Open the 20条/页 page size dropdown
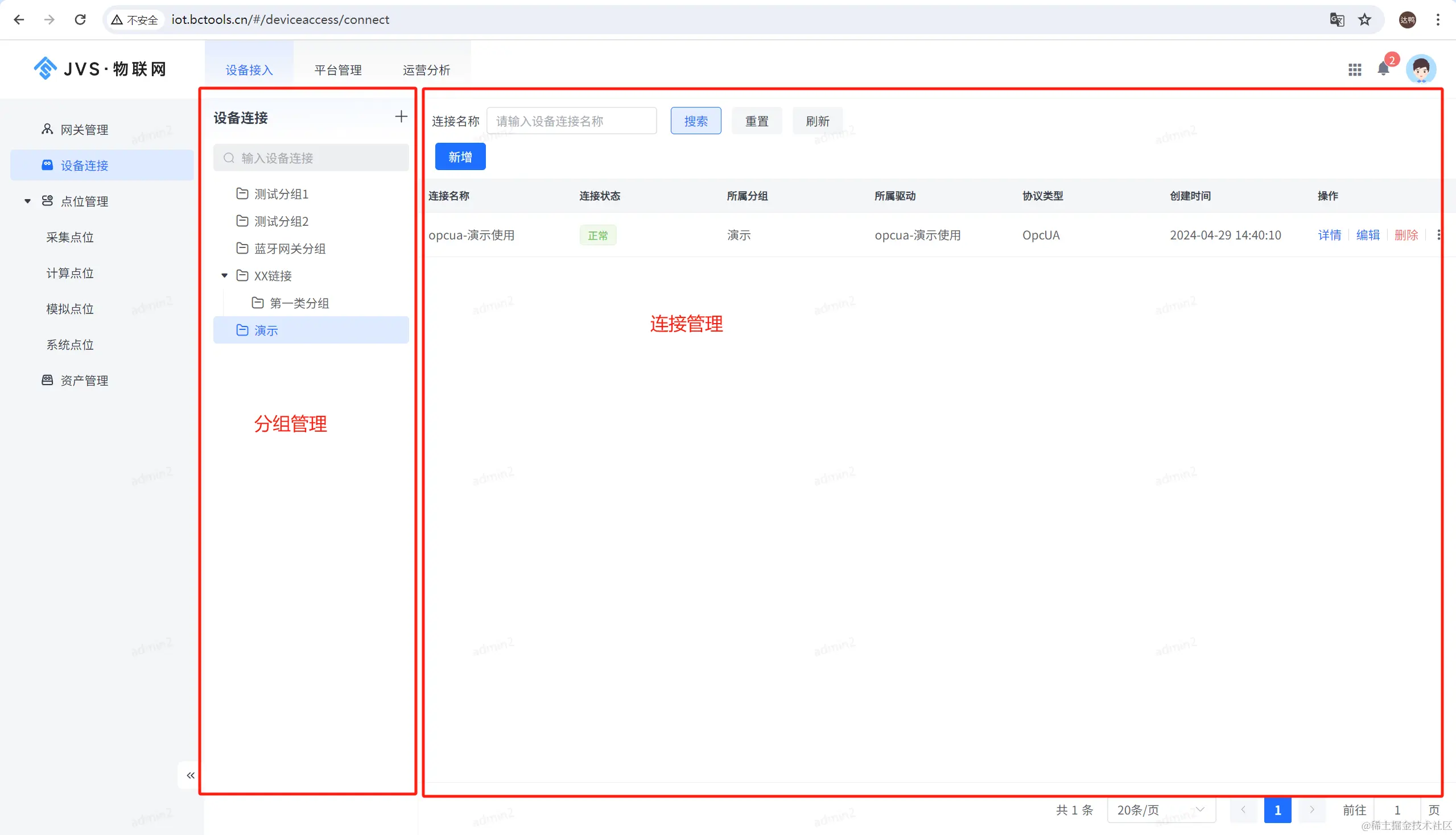This screenshot has height=835, width=1456. (1160, 810)
